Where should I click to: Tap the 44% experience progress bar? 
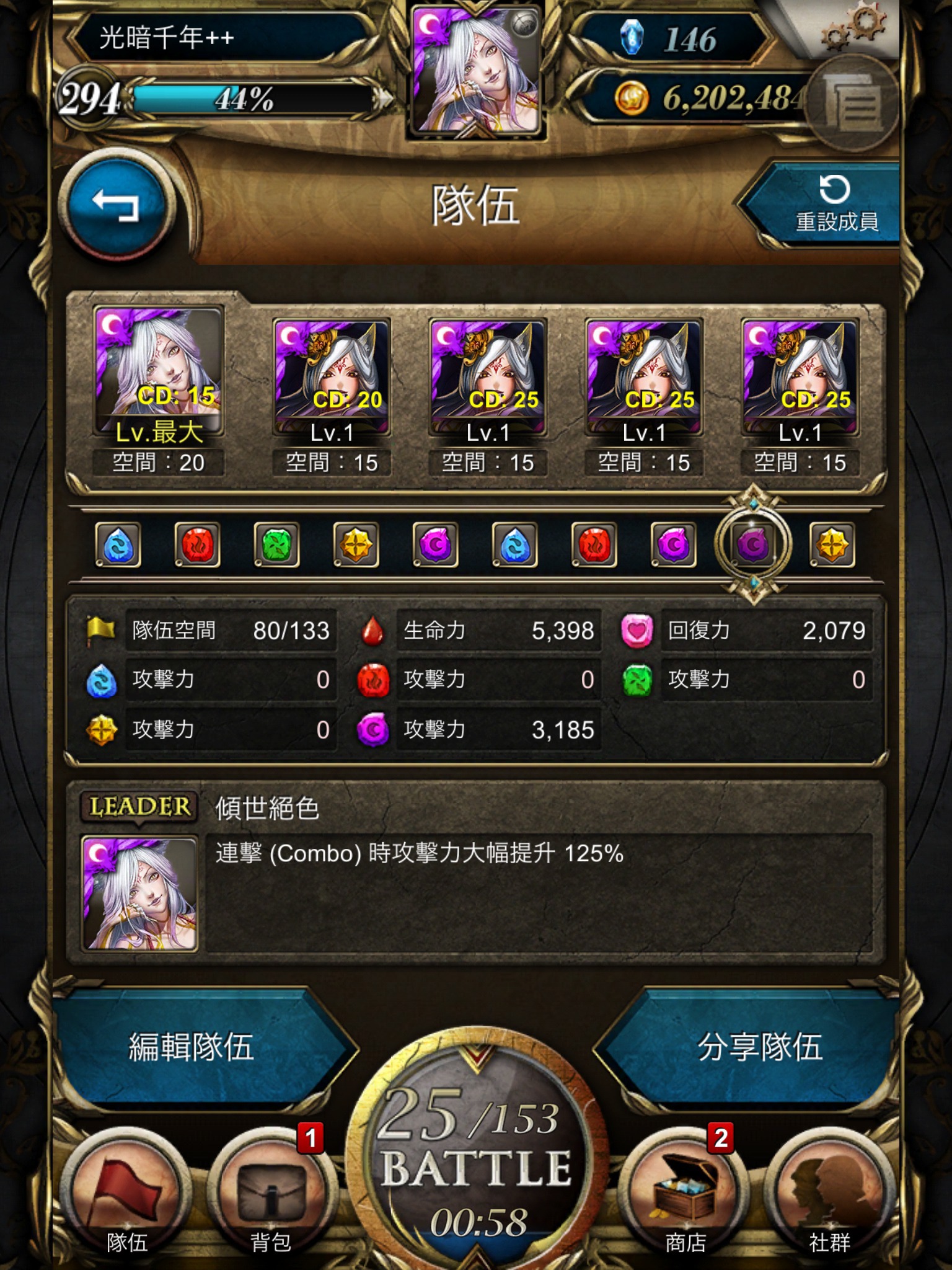254,99
